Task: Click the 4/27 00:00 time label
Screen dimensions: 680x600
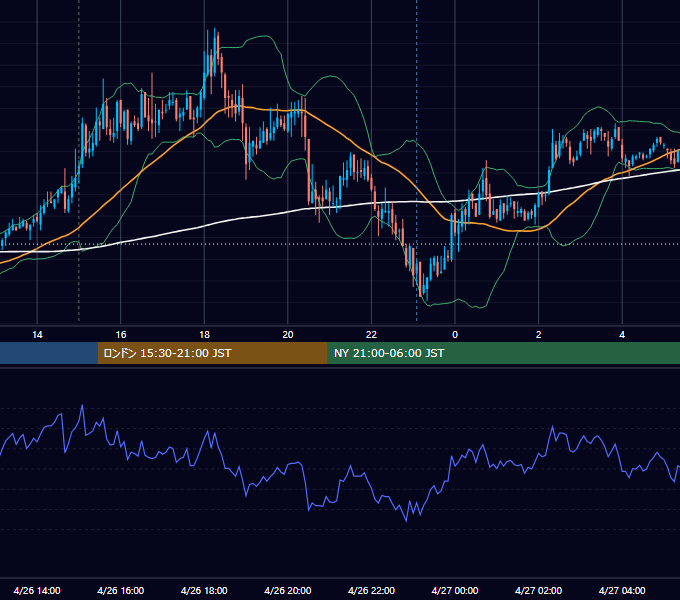Action: (x=455, y=590)
